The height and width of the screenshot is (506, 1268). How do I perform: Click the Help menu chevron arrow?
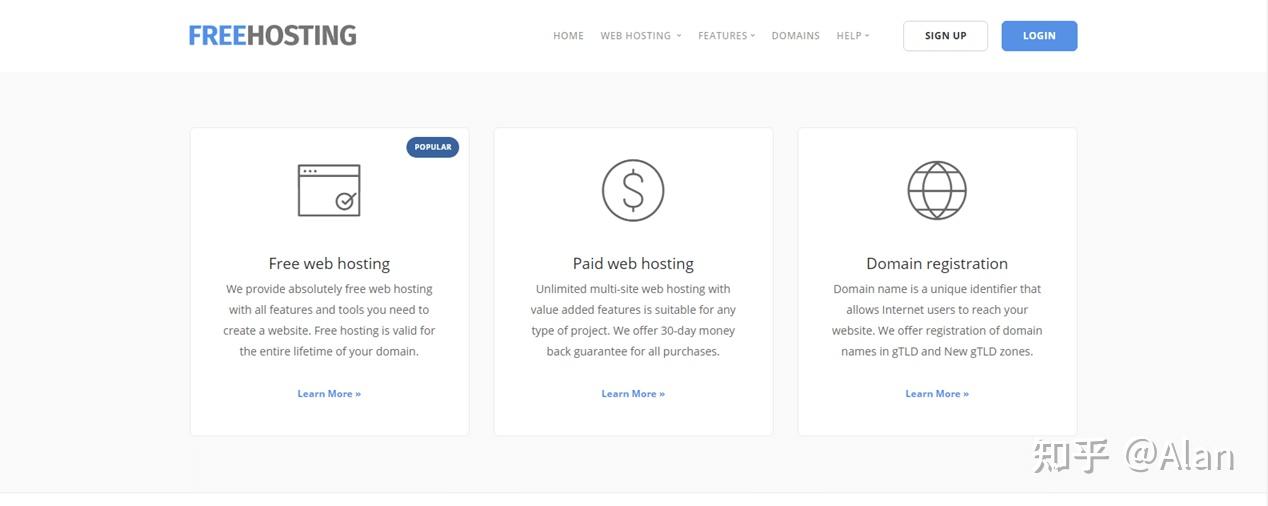tap(867, 36)
